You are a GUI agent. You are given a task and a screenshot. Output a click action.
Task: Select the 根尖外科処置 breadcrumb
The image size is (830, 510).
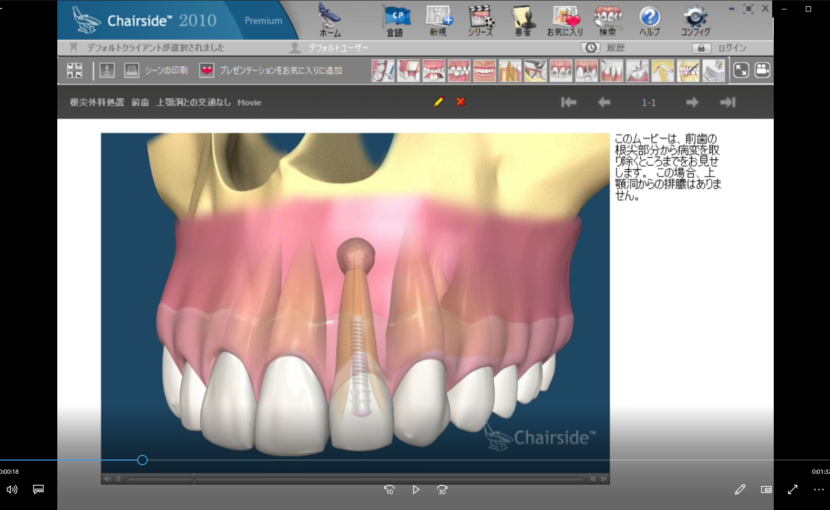click(x=97, y=102)
